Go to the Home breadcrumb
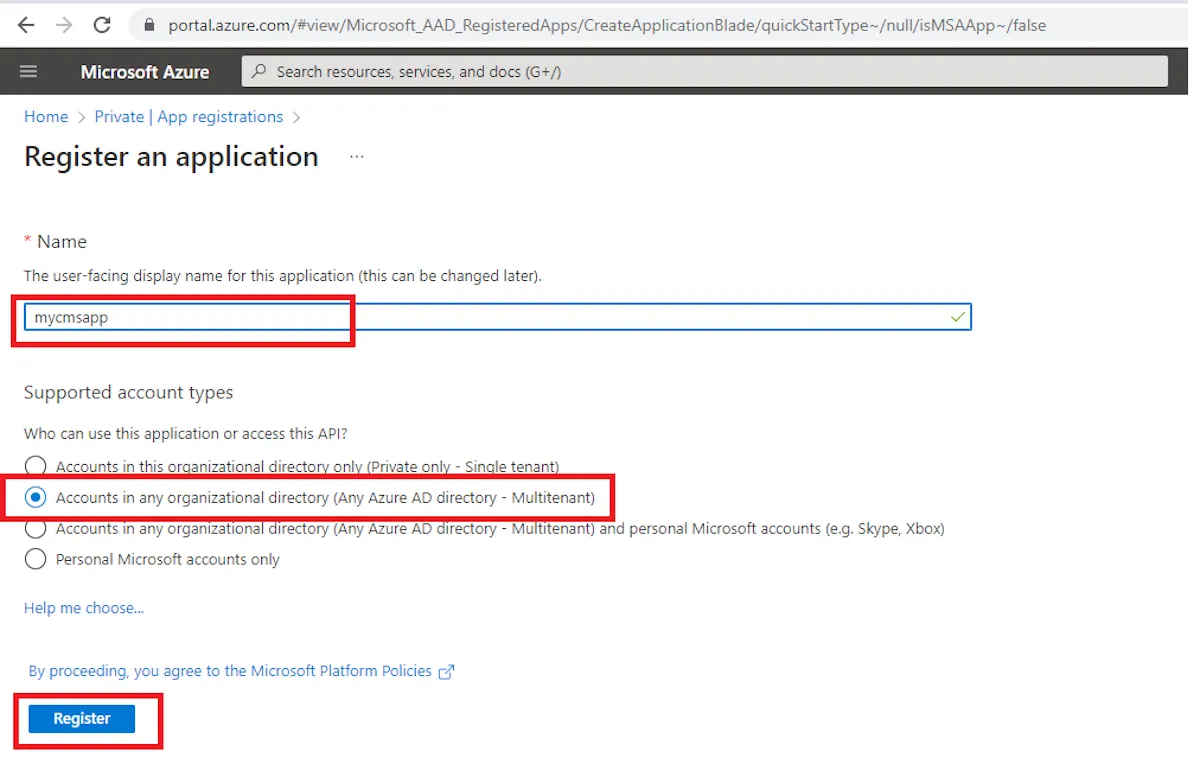Viewport: 1200px width, 764px height. tap(46, 117)
